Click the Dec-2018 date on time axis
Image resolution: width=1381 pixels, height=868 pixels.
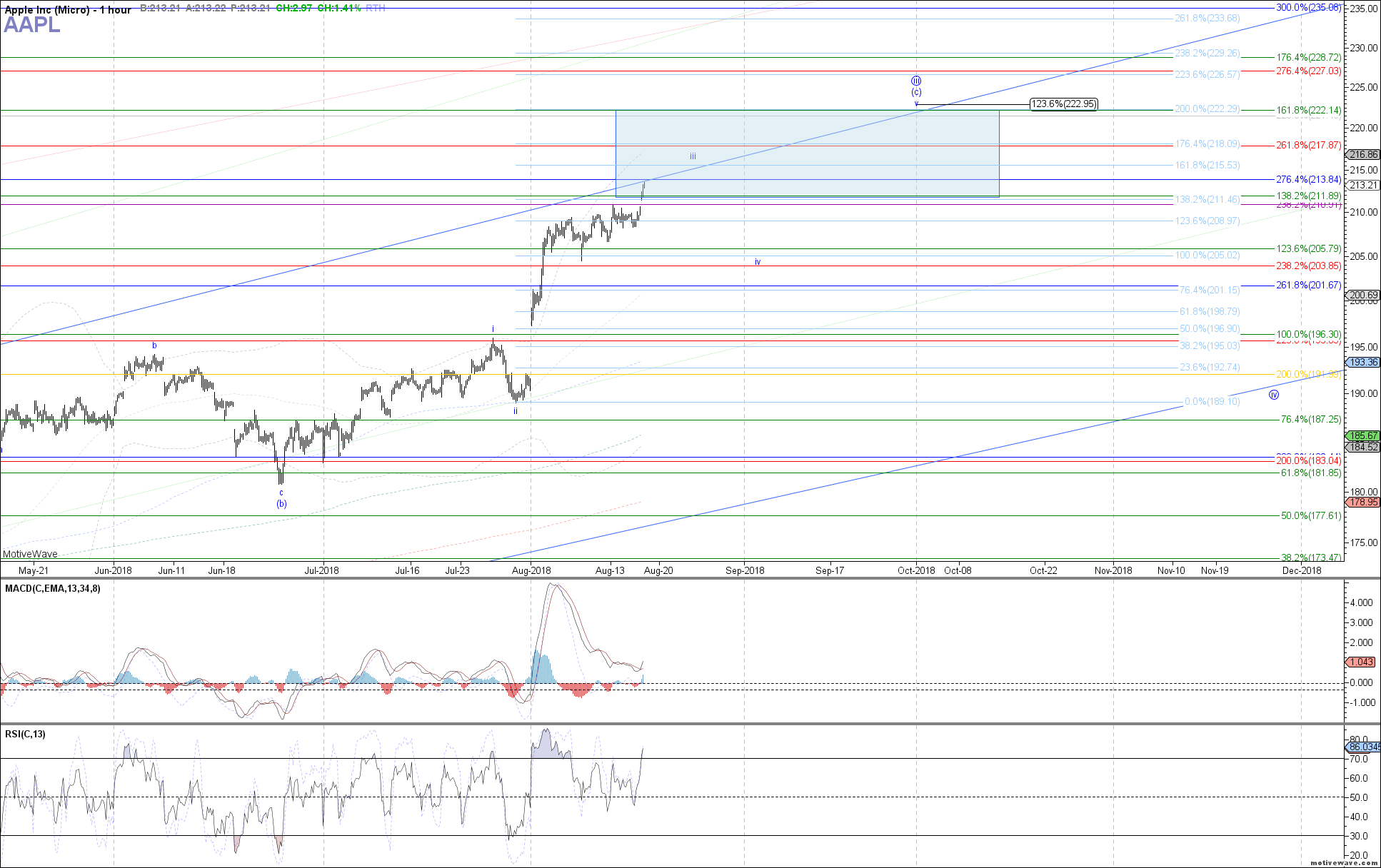pos(1302,570)
